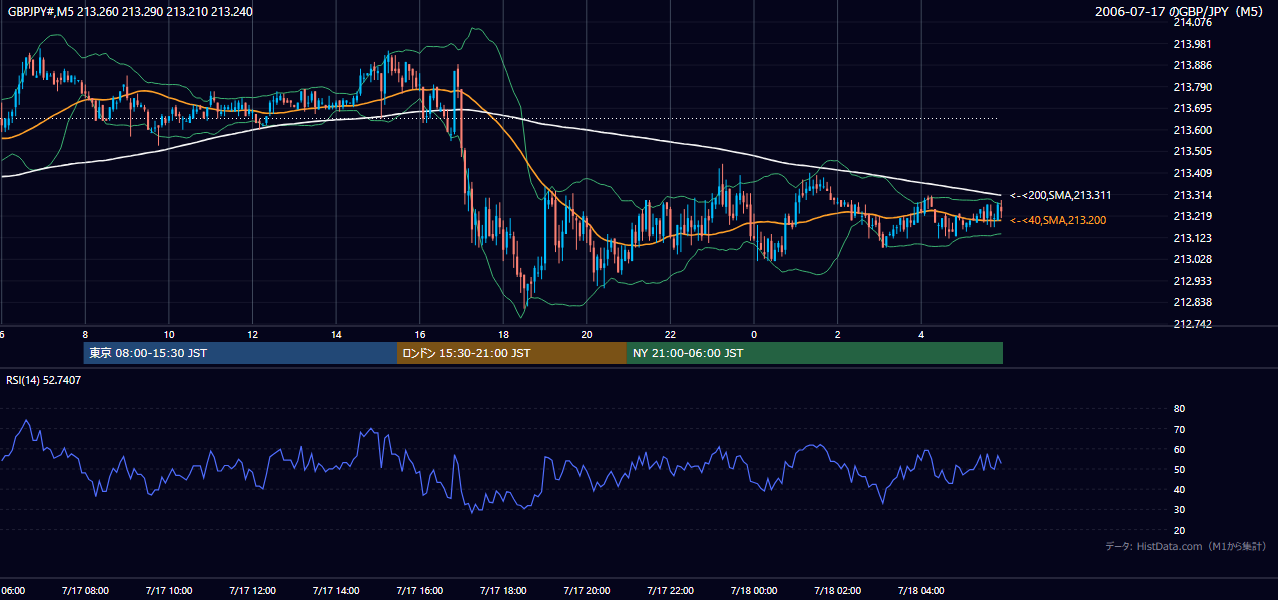Screen dimensions: 1278x600
Task: Click the 212.742 price axis label
Action: click(1191, 324)
